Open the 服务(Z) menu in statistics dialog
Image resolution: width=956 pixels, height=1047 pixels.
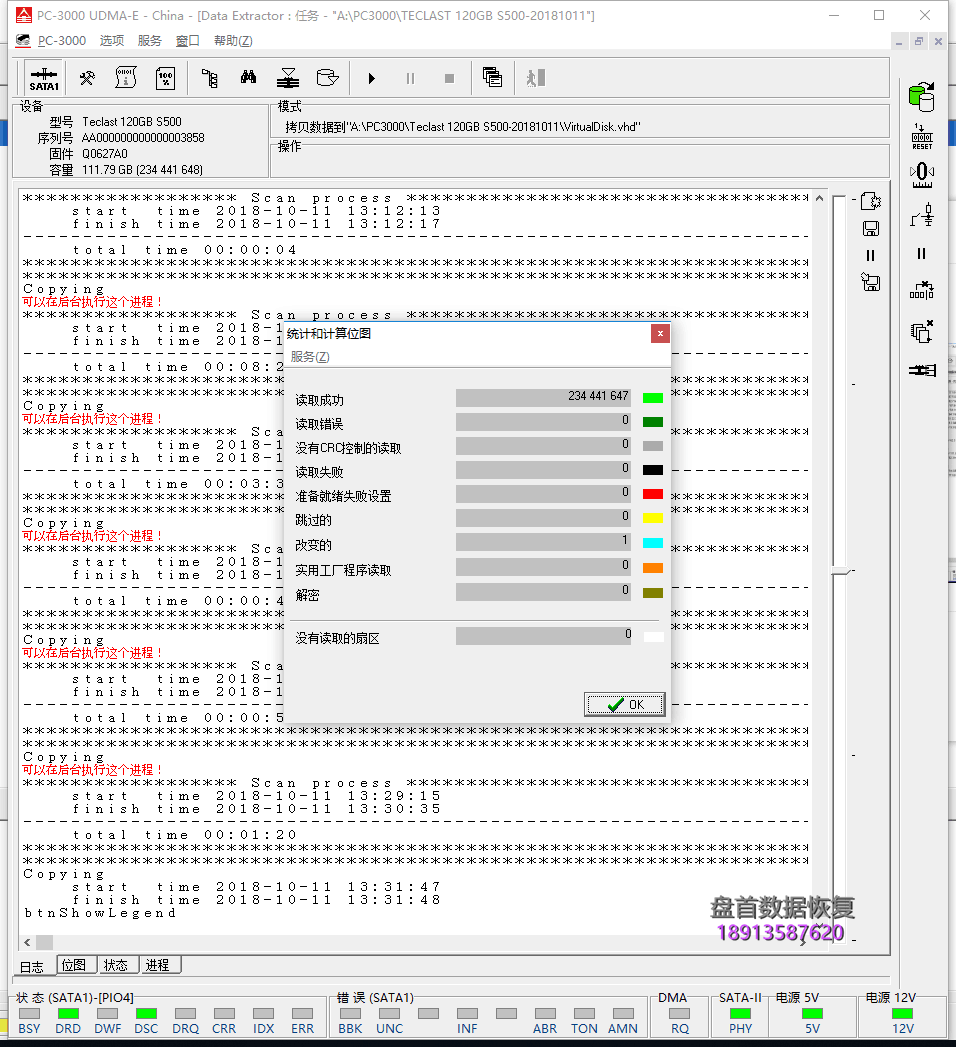[x=309, y=357]
